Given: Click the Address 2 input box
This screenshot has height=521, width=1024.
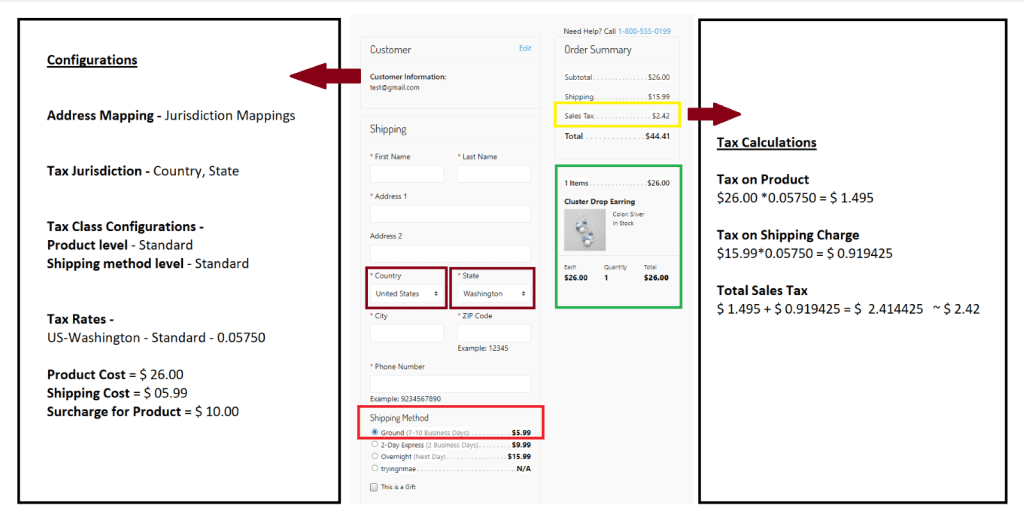Looking at the screenshot, I should 450,253.
